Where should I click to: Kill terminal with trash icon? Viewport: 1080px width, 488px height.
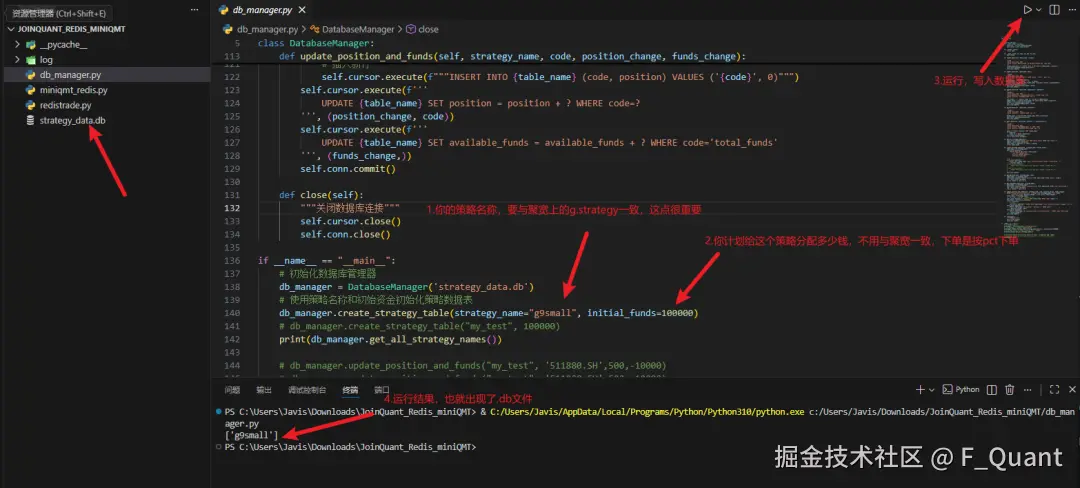coord(1009,390)
